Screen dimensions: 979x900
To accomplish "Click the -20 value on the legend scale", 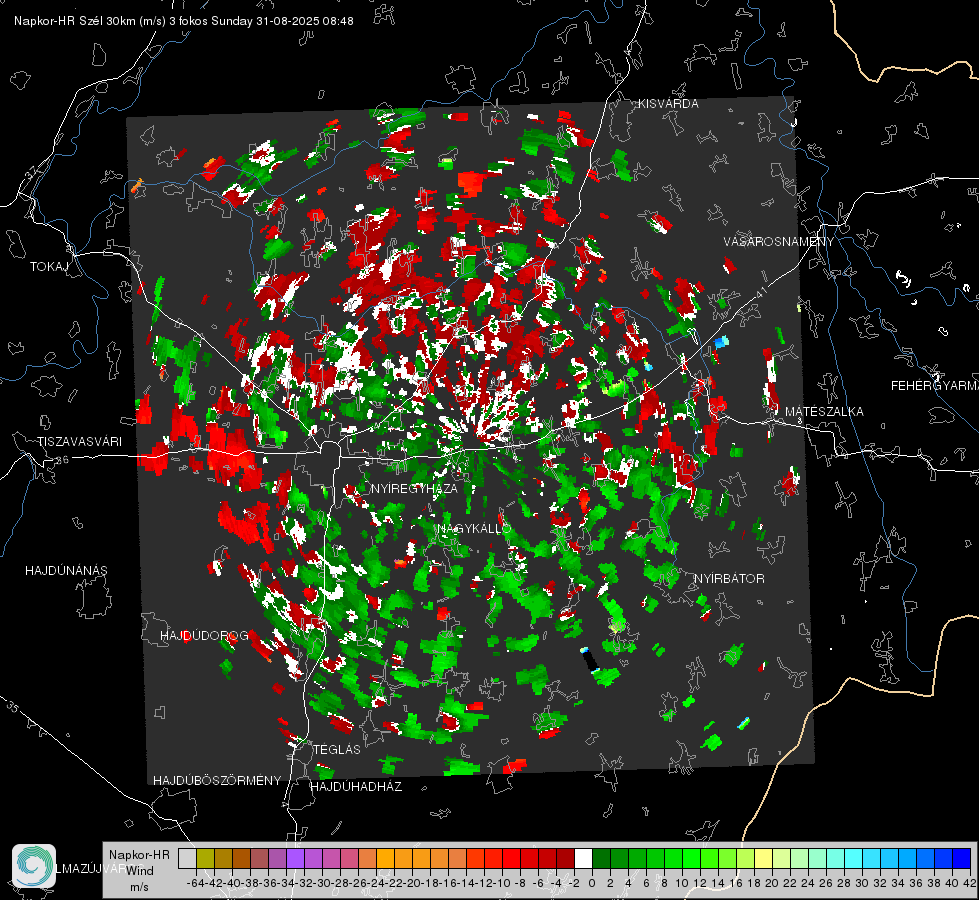I will 412,883.
